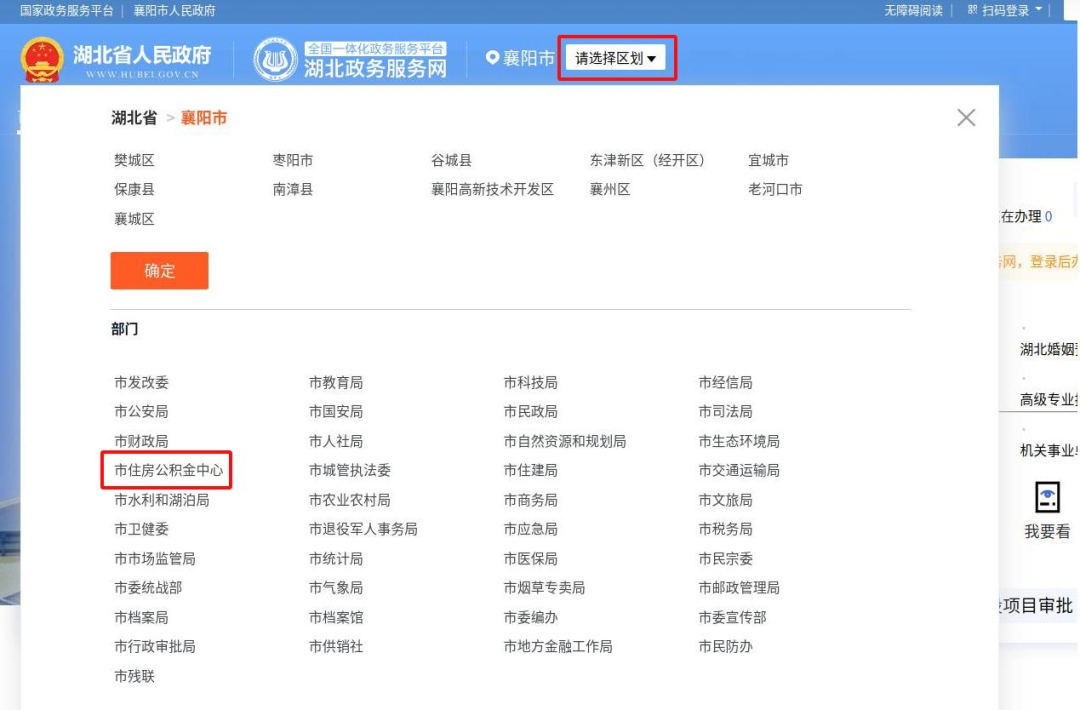Choose 东津新区（经开区）
Screen dimensions: 1080x710
click(x=647, y=160)
